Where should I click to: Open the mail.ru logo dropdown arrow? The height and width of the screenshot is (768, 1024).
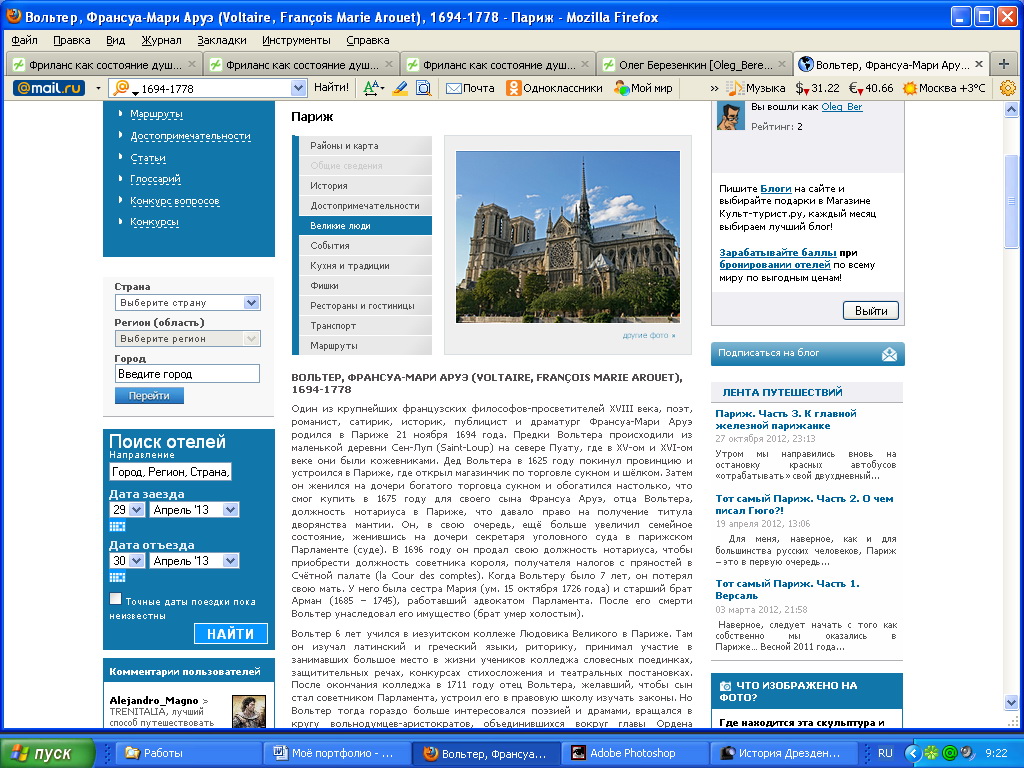point(98,88)
